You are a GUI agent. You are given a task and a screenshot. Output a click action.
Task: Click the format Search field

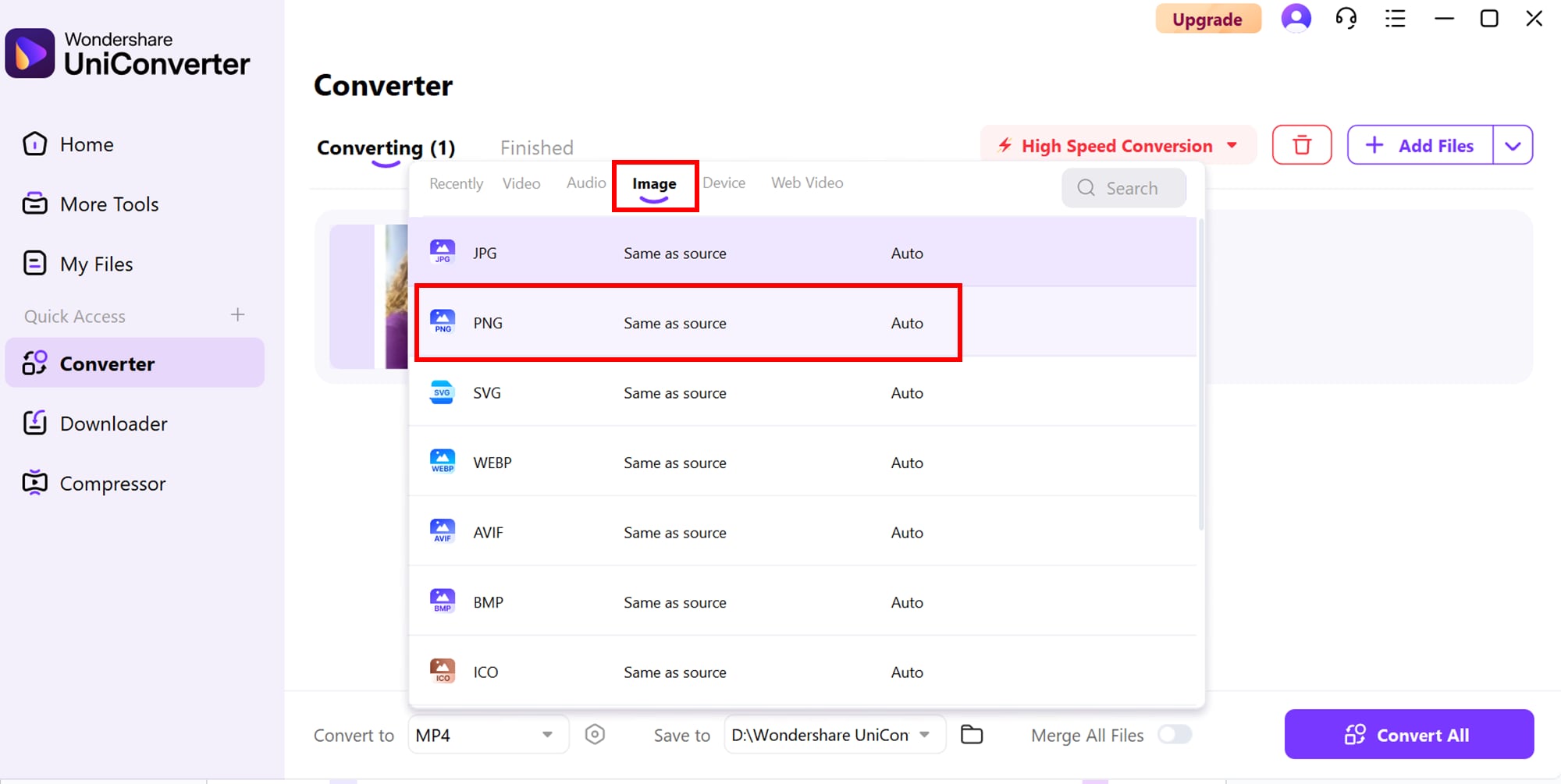(x=1124, y=188)
